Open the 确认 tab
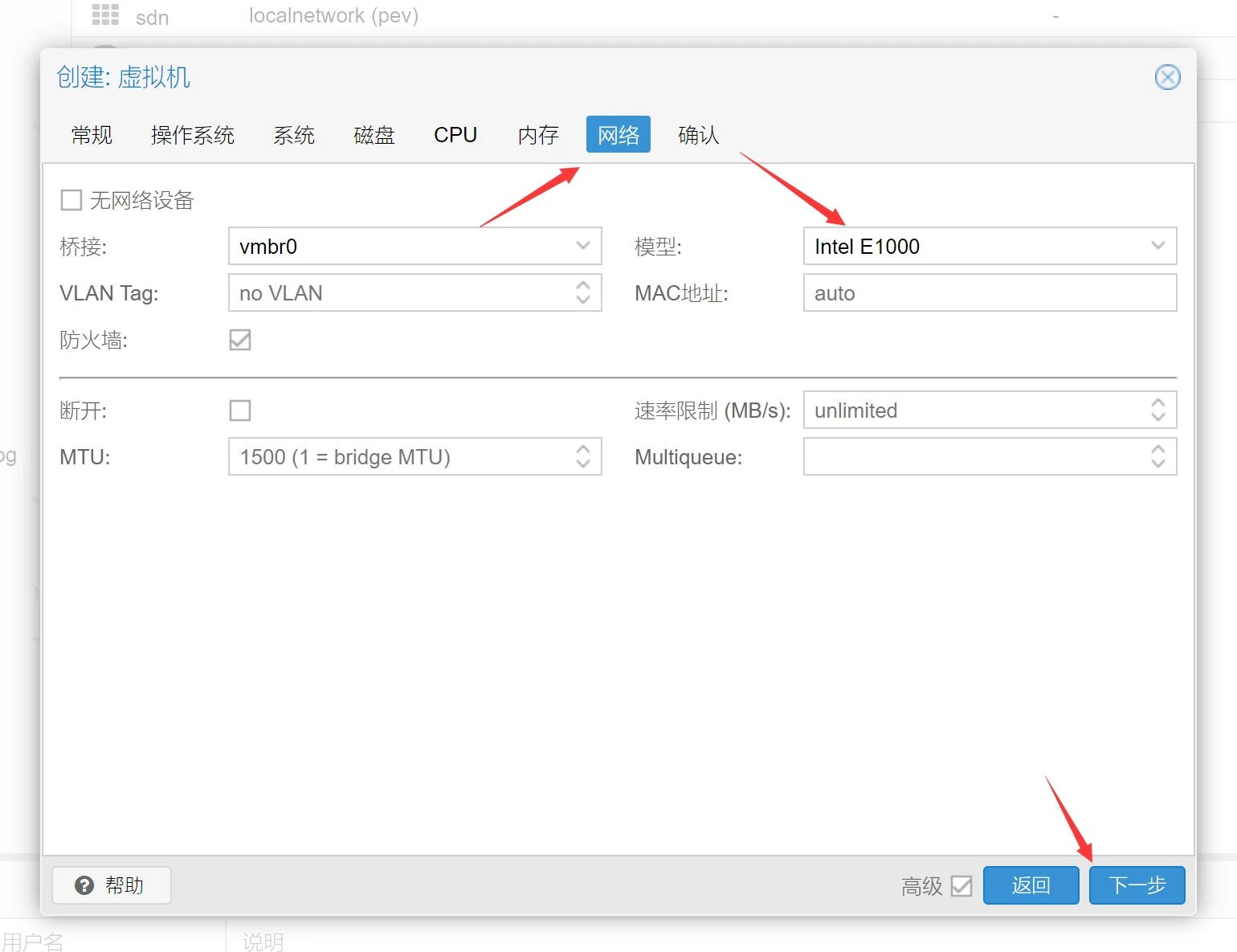 pos(699,134)
